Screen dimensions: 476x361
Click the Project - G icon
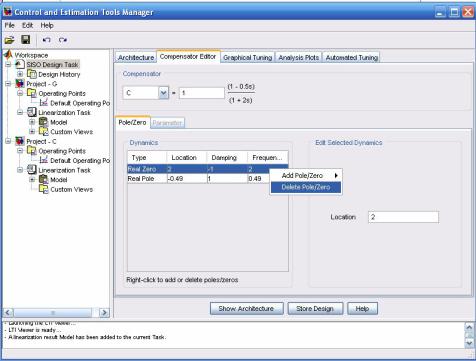[20, 84]
